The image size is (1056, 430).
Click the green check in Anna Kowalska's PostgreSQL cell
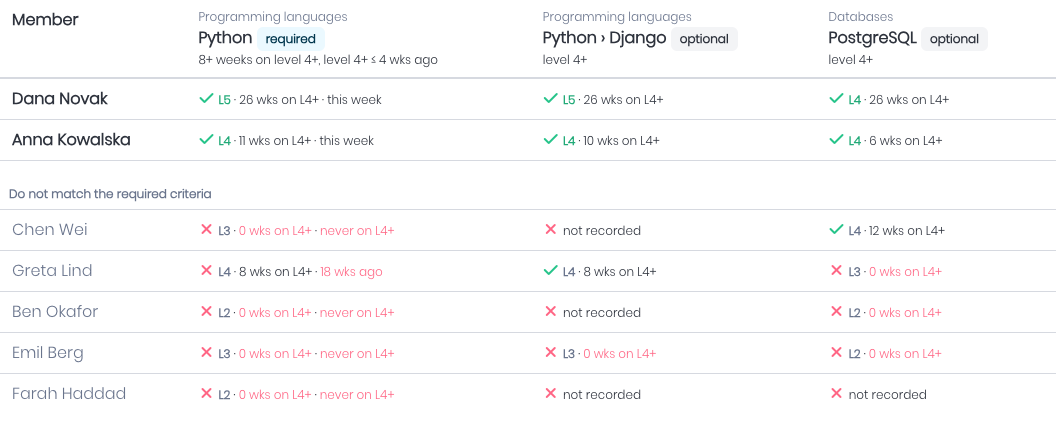pos(836,140)
